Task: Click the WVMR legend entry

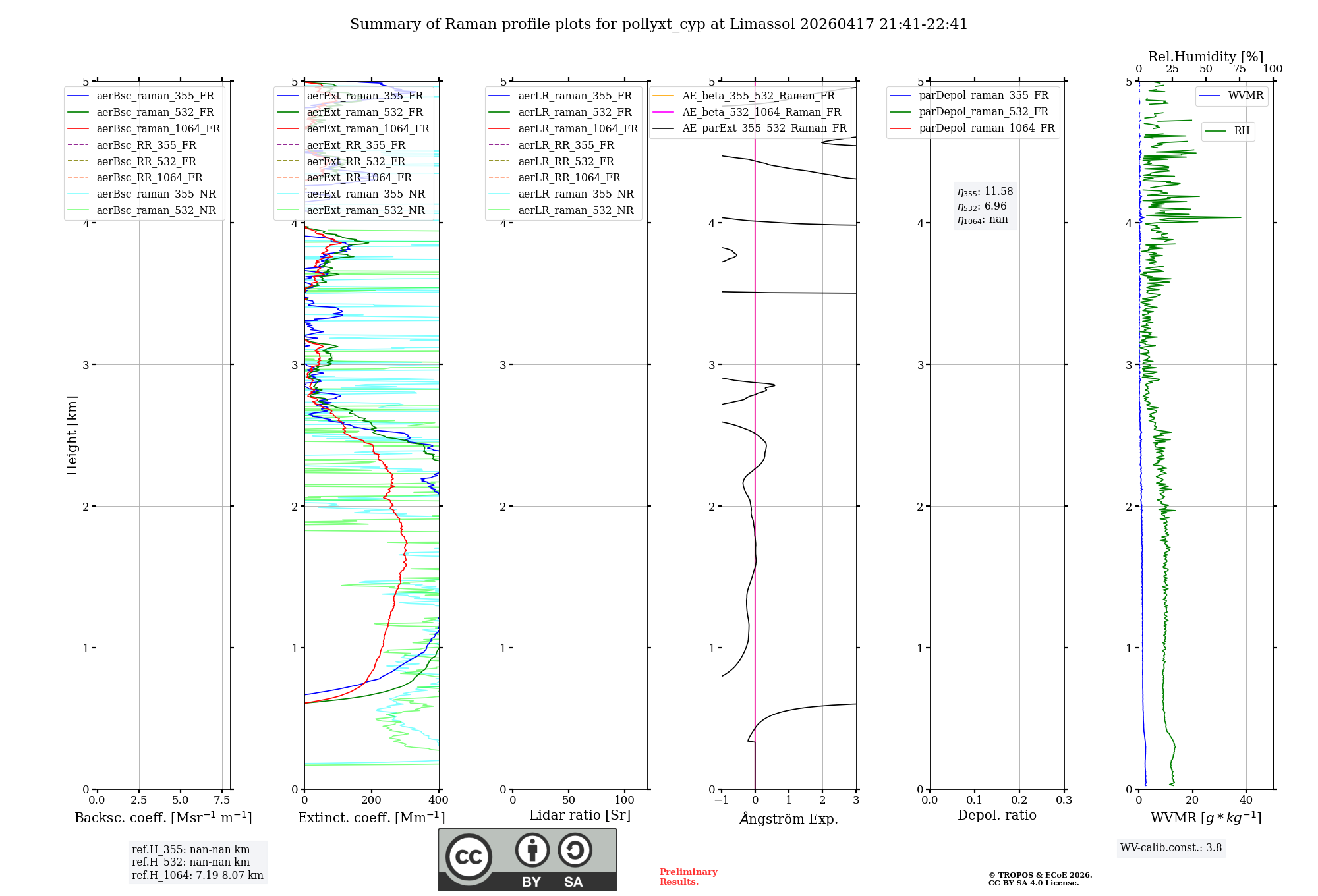Action: (1245, 96)
